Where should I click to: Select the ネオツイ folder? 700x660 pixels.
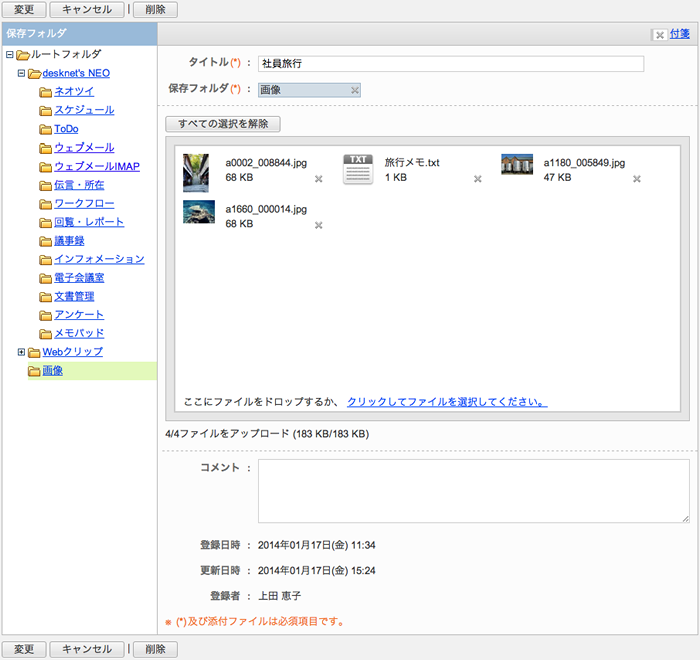click(74, 92)
